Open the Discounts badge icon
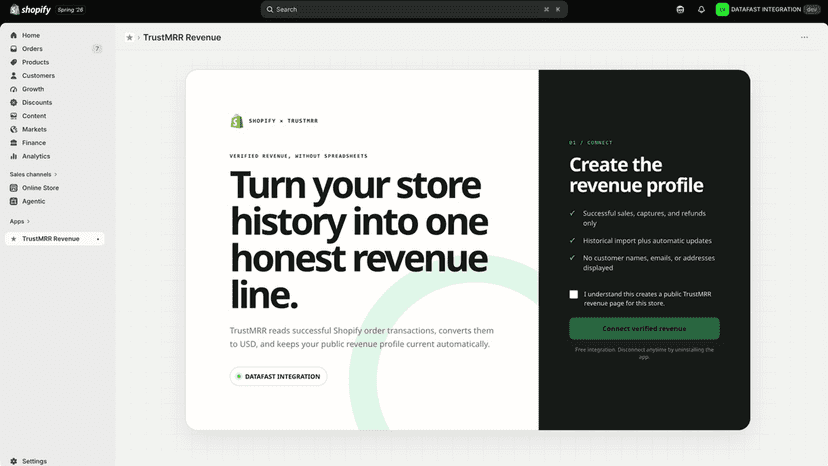The width and height of the screenshot is (828, 466). (14, 102)
